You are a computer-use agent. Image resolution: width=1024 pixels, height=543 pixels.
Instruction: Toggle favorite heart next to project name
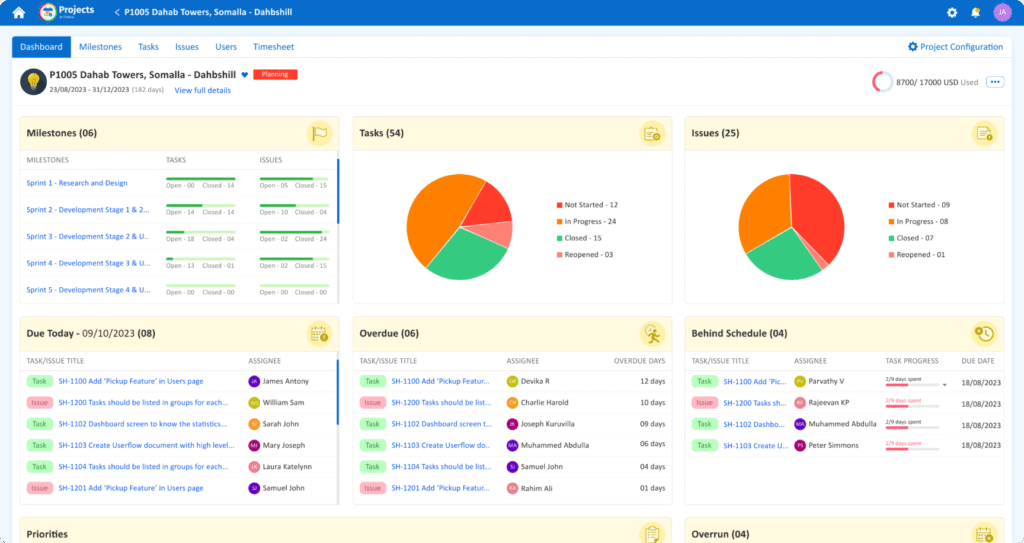click(x=245, y=74)
